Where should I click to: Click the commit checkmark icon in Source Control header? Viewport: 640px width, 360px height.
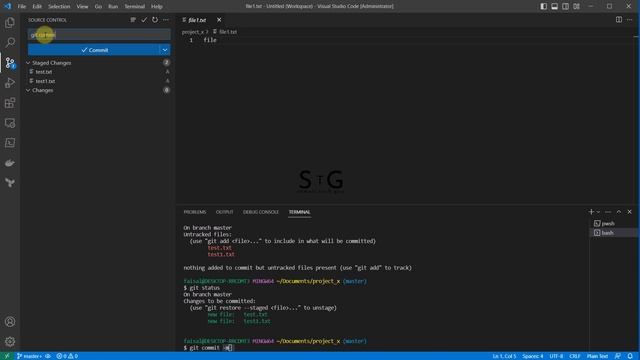point(144,20)
